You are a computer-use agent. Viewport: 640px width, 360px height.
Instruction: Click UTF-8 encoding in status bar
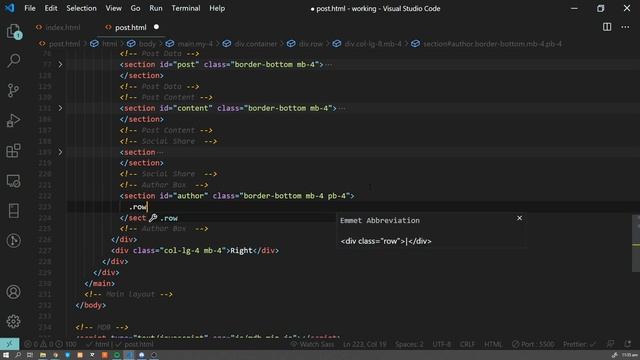(442, 344)
